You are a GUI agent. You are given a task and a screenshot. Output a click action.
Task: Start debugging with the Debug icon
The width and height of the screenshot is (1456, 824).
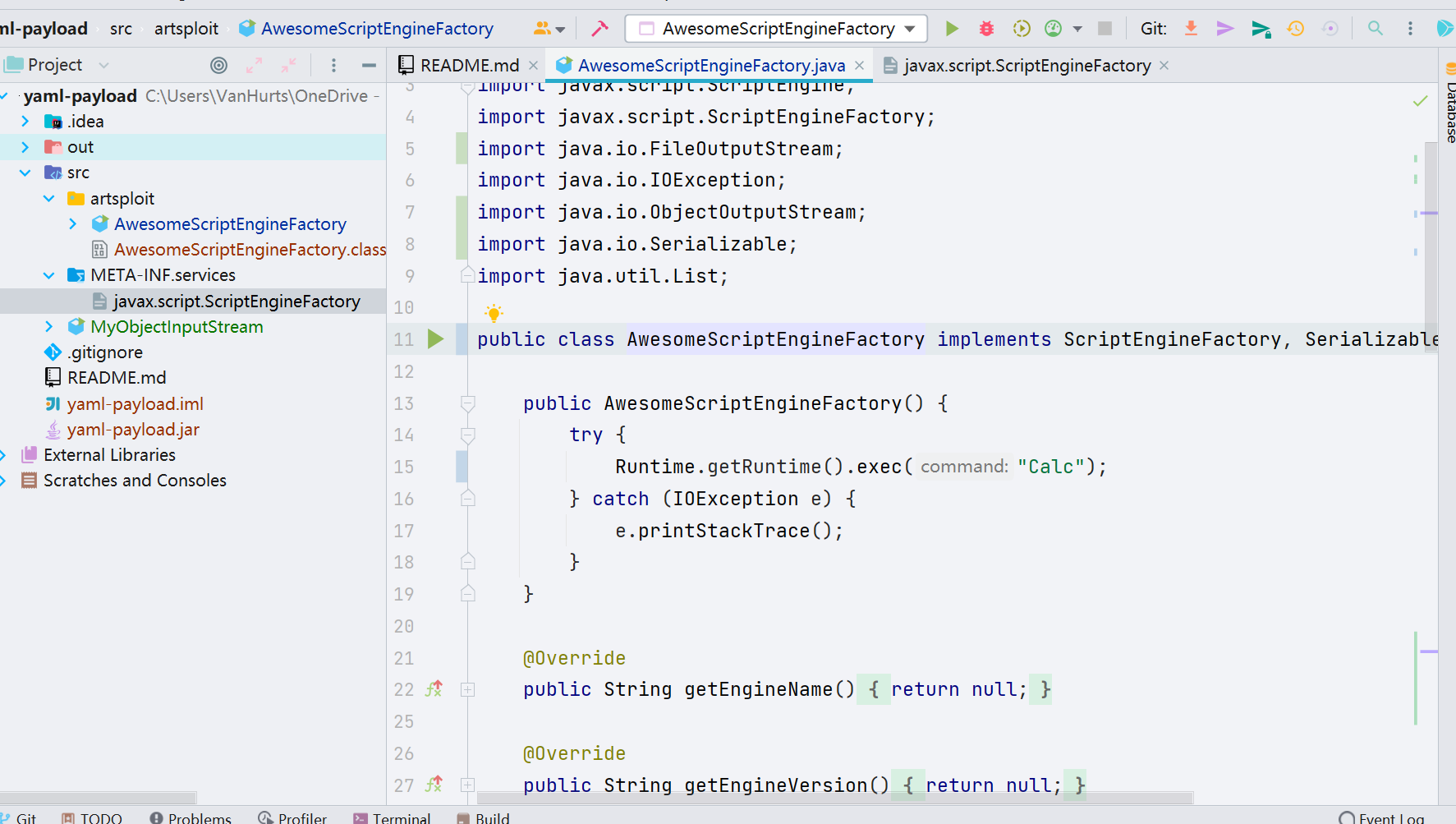985,28
